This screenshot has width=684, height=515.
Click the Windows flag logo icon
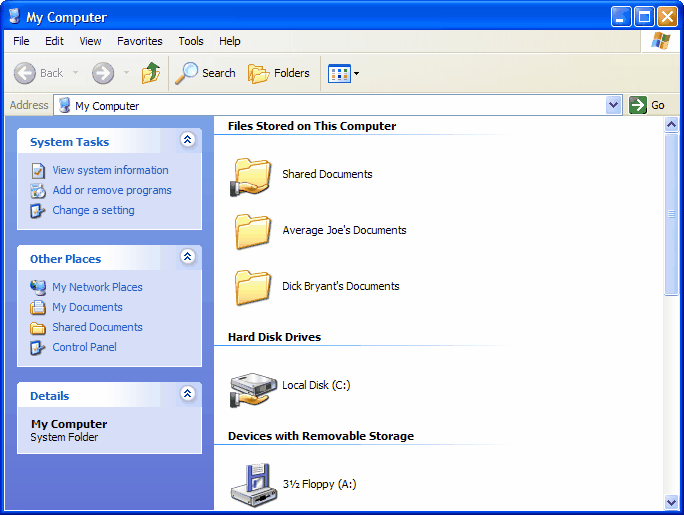click(x=660, y=41)
